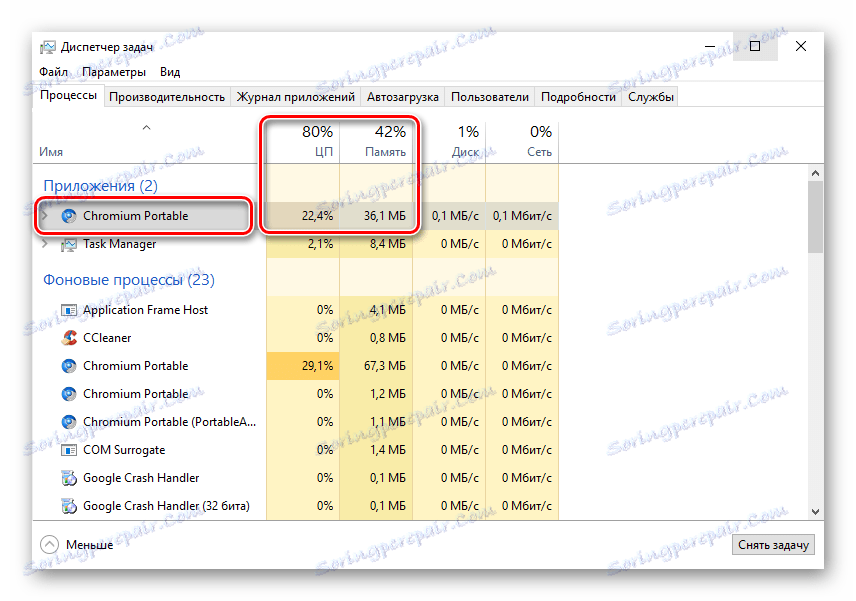Screen dimensions: 856x601
Task: Click the 1,4 МБ memory cell
Action: [376, 450]
